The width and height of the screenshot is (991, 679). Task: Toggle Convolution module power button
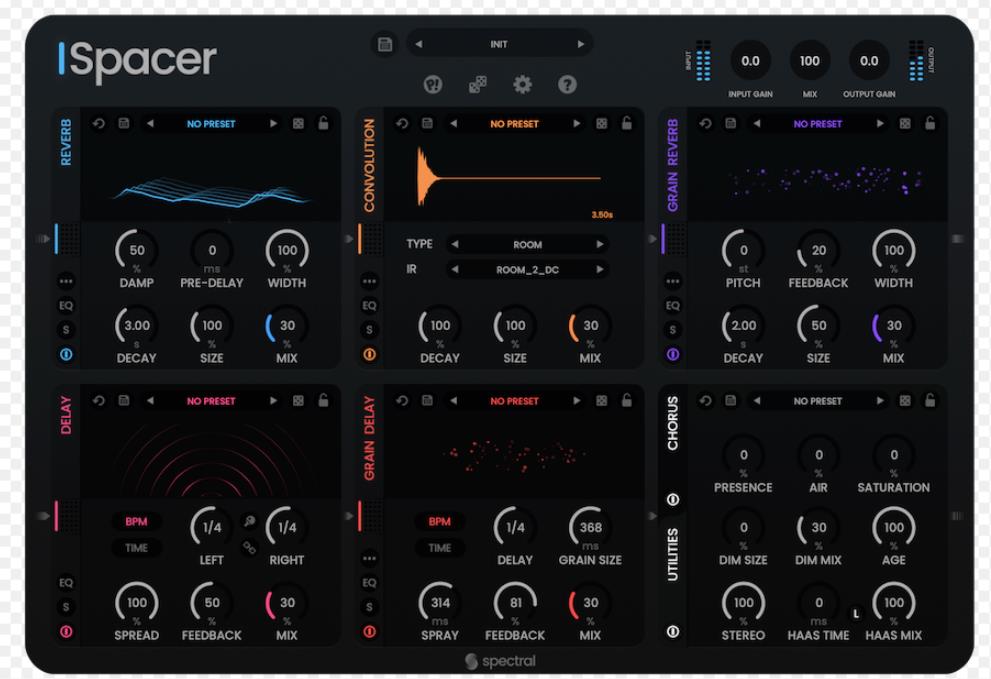369,355
